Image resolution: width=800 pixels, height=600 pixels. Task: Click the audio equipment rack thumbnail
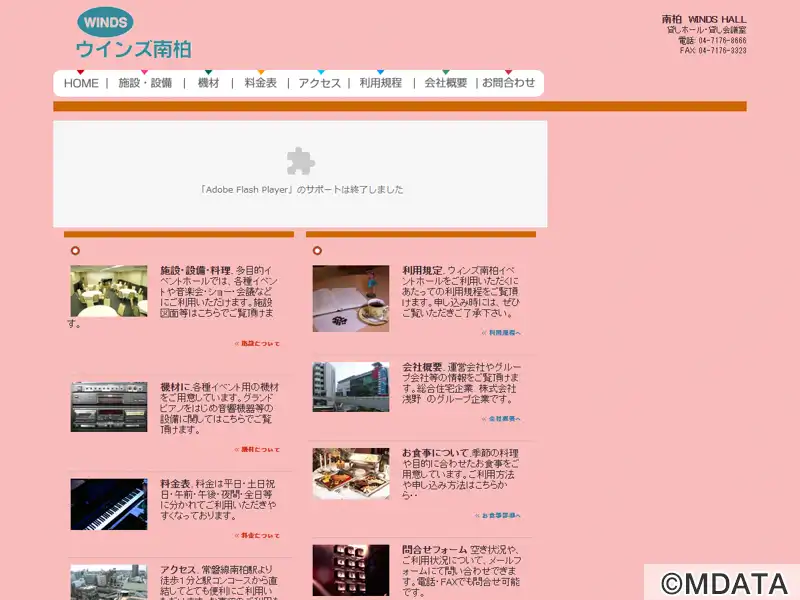[x=109, y=407]
